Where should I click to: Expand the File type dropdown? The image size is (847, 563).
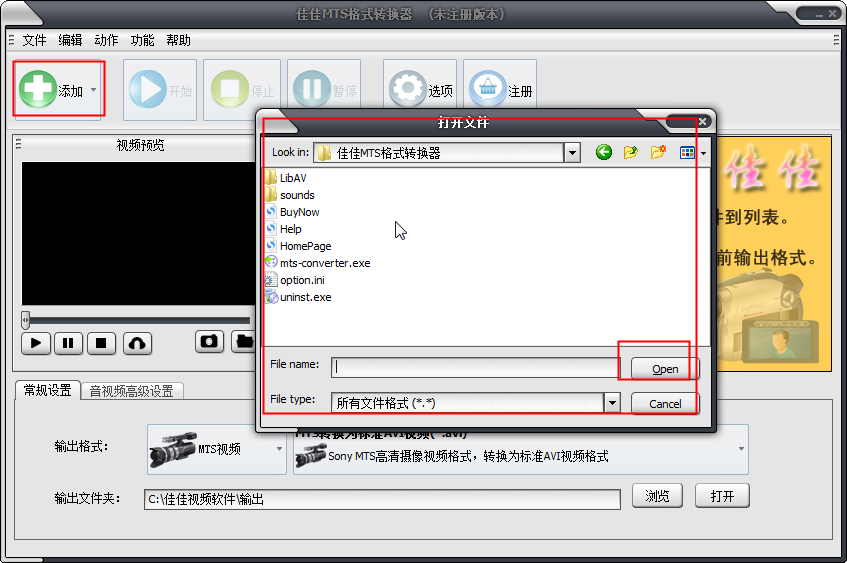point(611,403)
